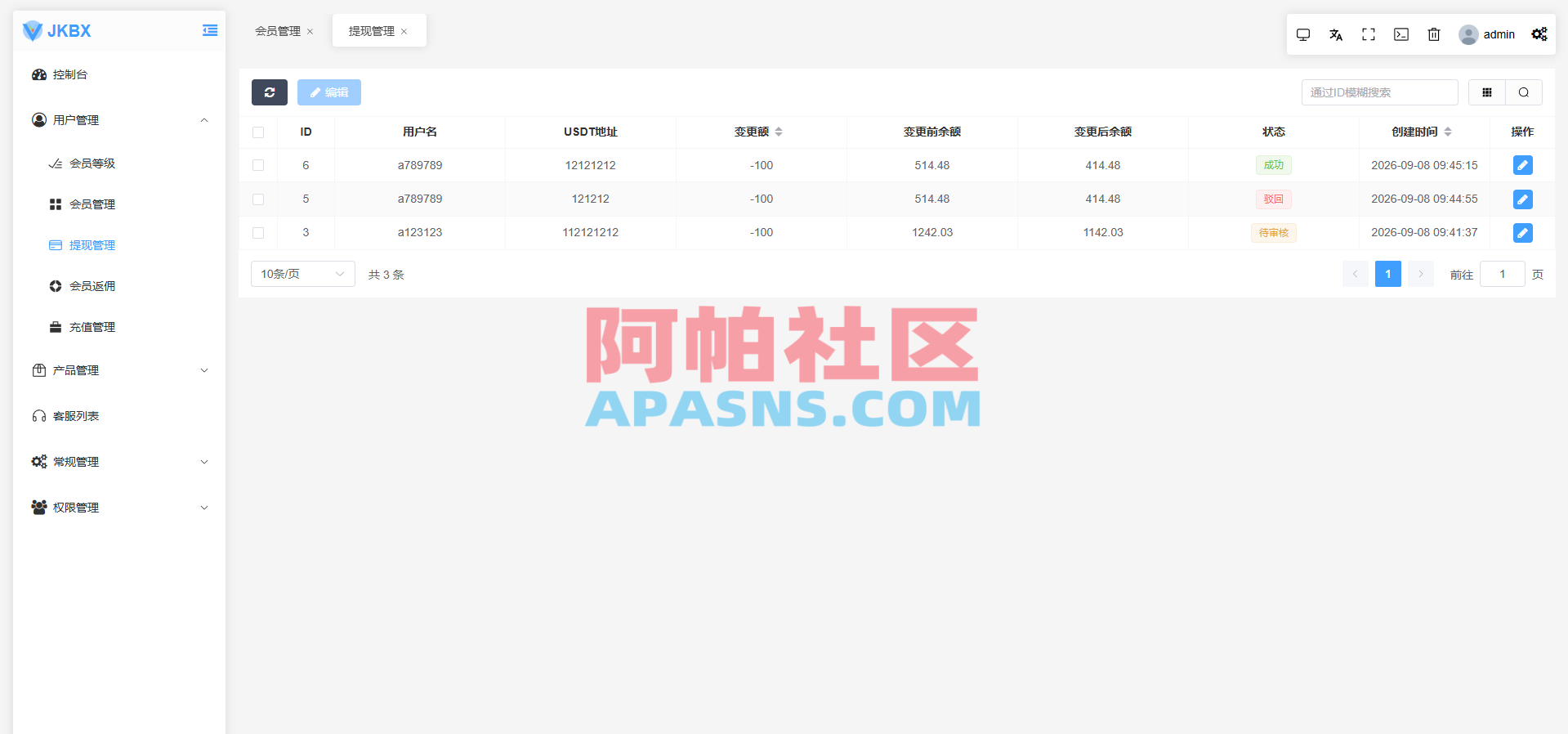Collapse the sidebar menu with the fold icon

coord(210,31)
